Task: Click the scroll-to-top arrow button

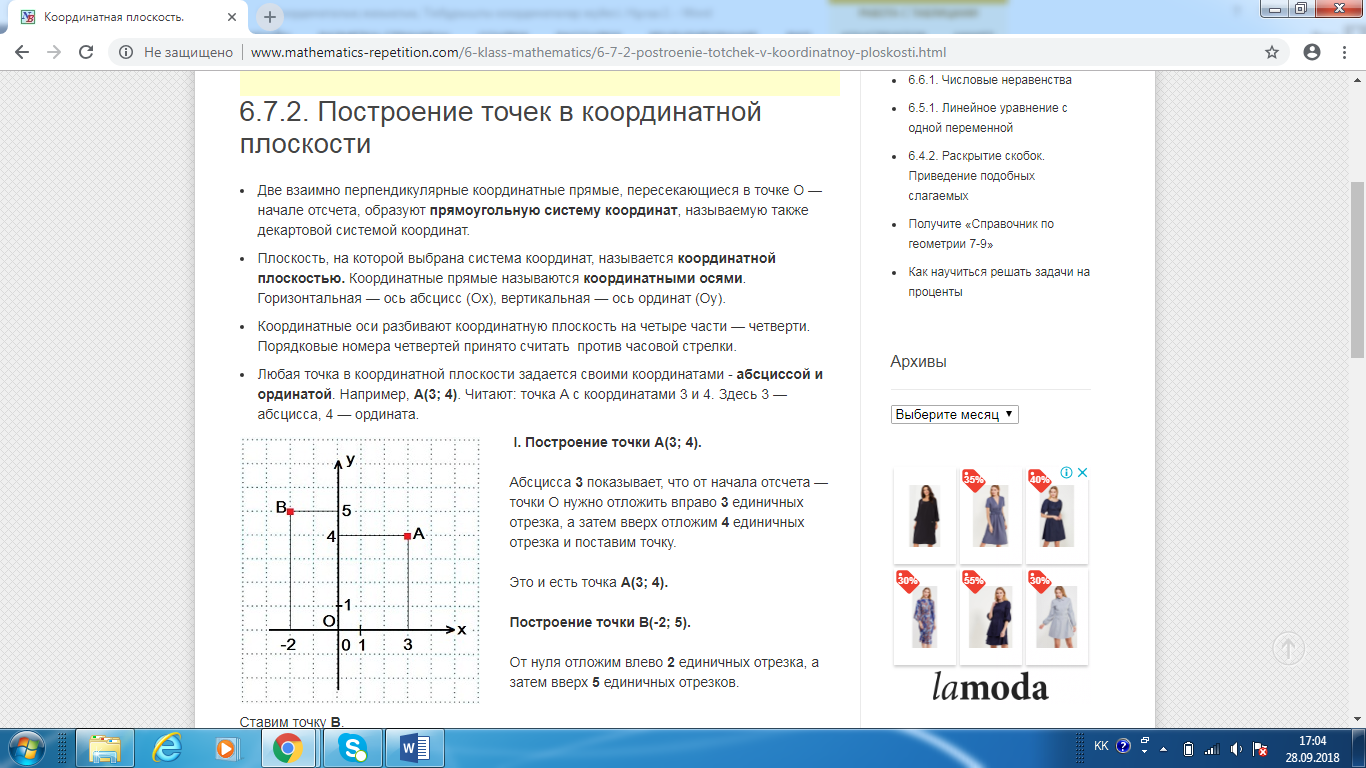Action: click(1288, 648)
